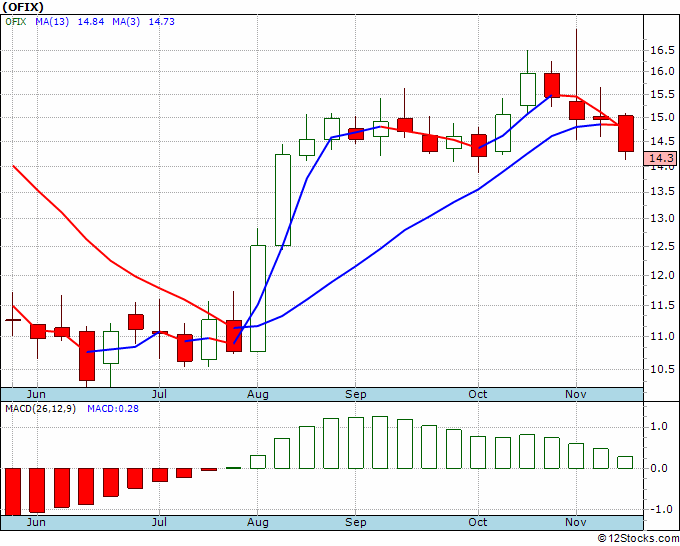Click the 12.0 price axis label
Viewport: 680px width, 546px height.
662,275
